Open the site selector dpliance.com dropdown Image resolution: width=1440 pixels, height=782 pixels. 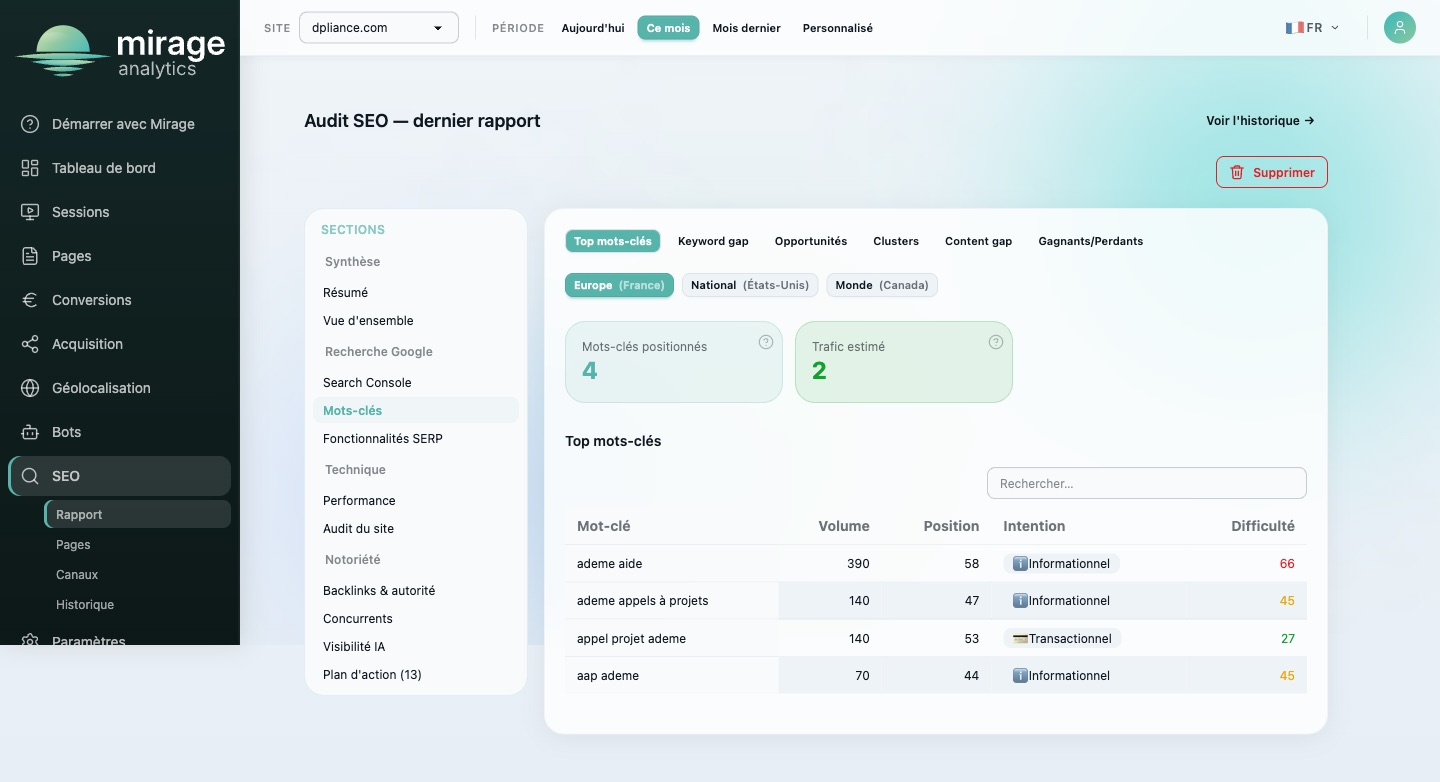379,28
